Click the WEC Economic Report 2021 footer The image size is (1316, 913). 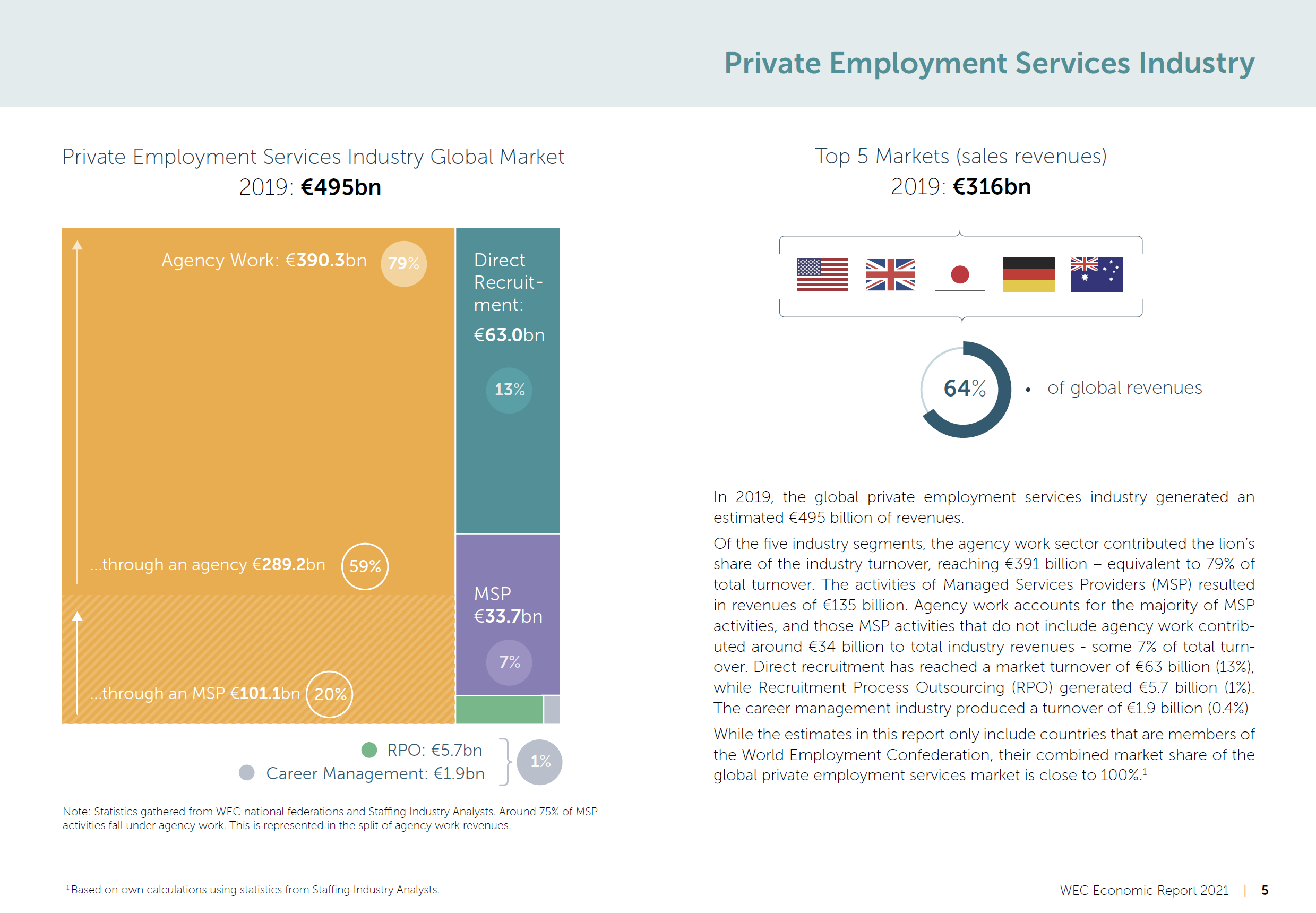(x=1143, y=890)
